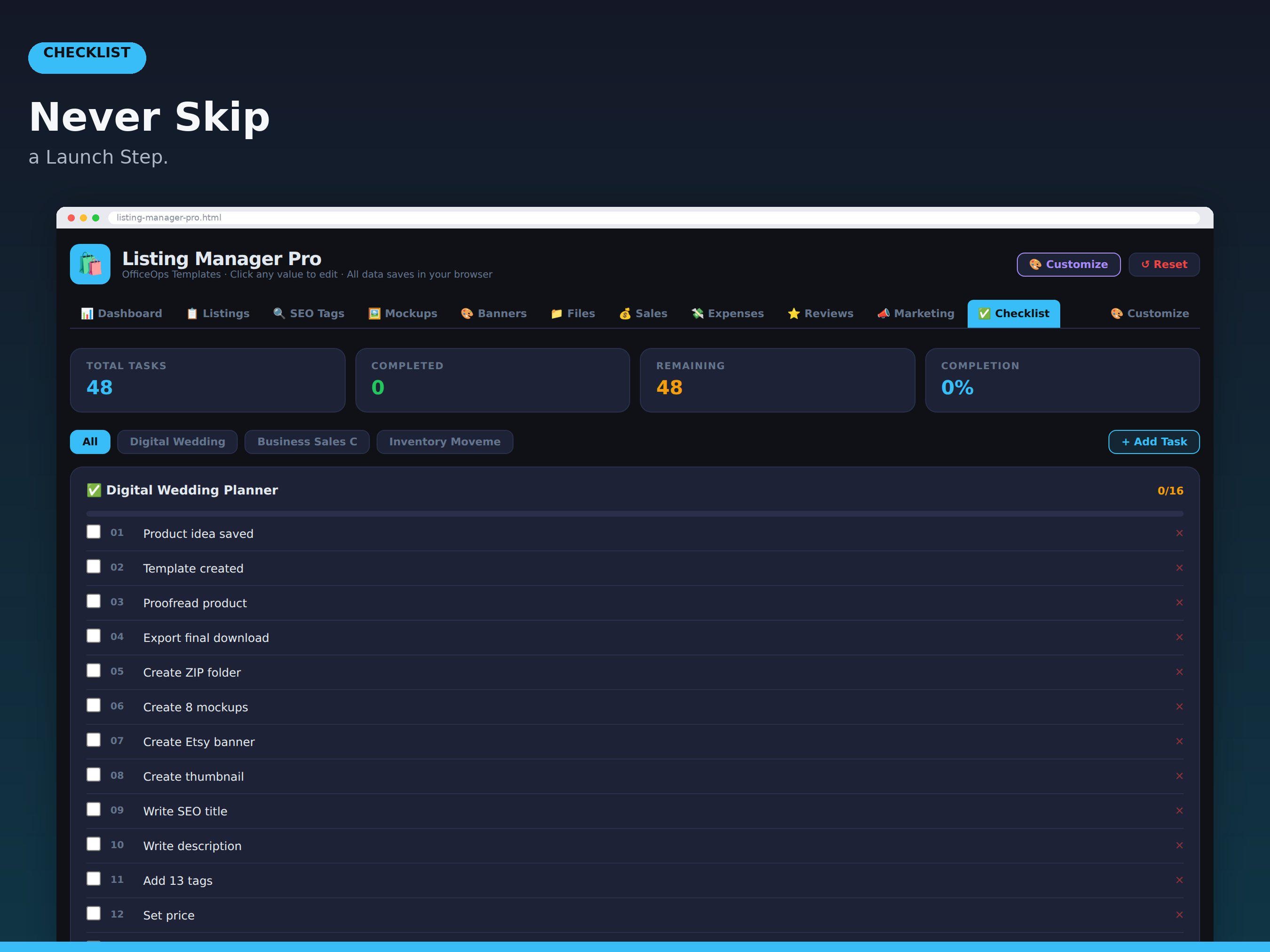Remove the 'Create thumbnail' task
1270x952 pixels.
(x=1179, y=776)
